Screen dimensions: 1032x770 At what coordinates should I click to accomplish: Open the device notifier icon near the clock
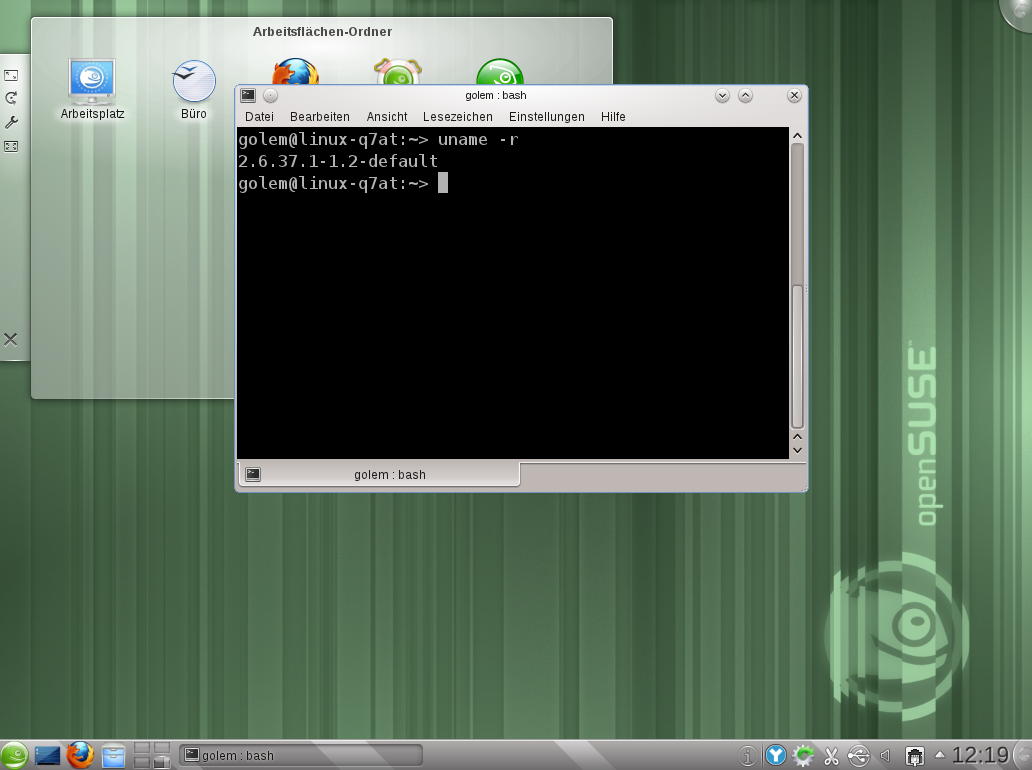858,755
